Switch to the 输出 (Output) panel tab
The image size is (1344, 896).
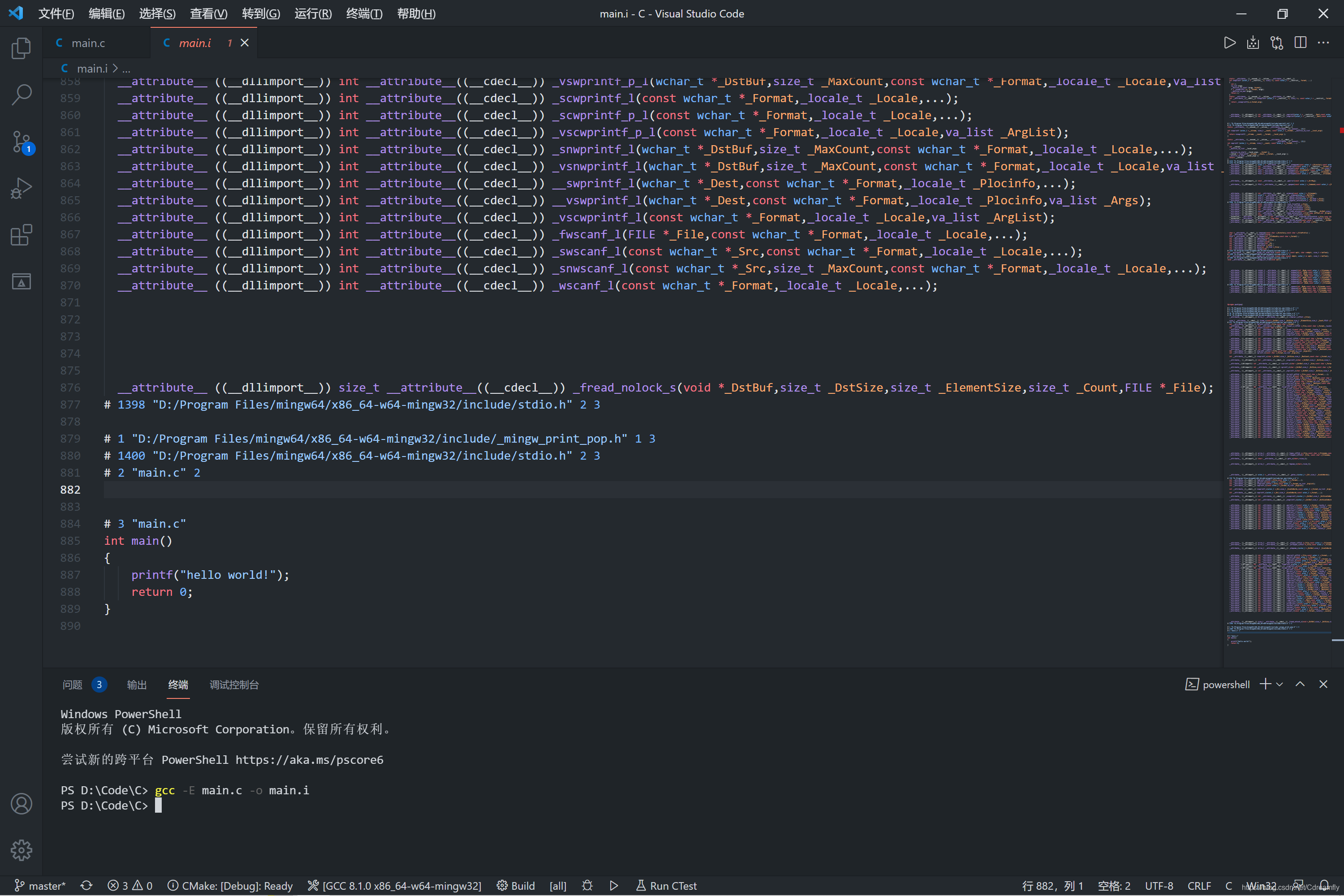[x=137, y=684]
